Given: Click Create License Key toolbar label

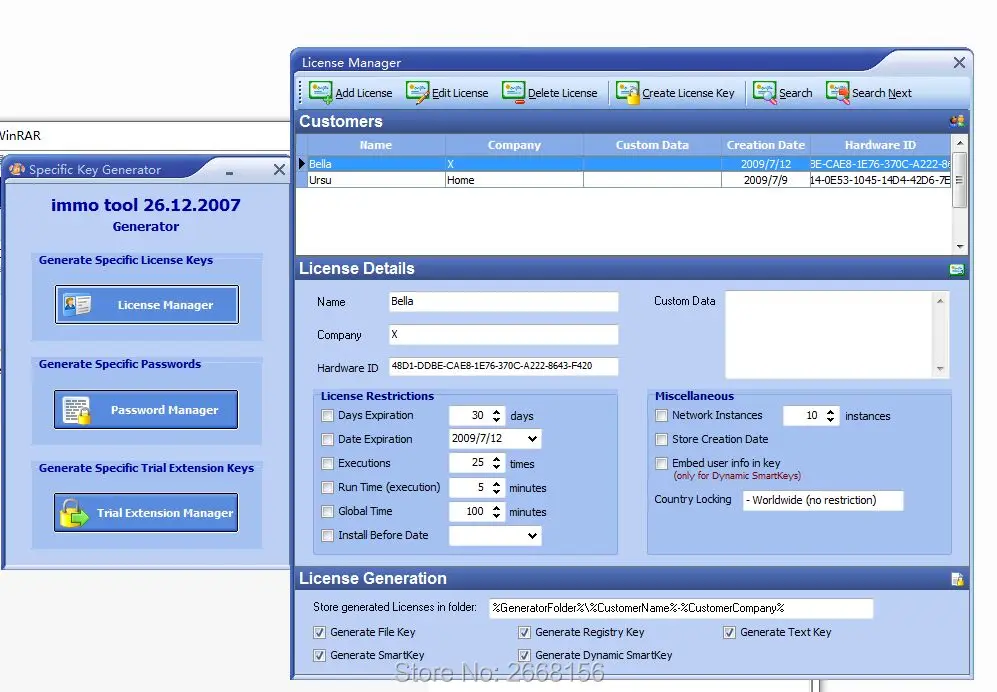Looking at the screenshot, I should (688, 93).
